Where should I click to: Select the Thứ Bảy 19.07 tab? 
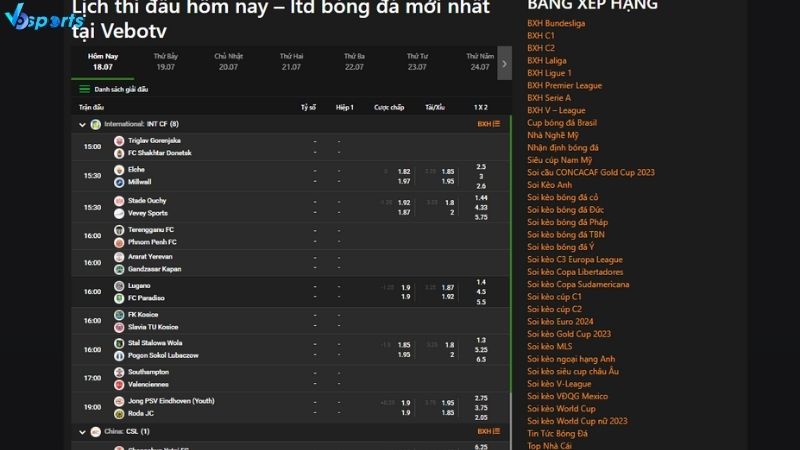(x=165, y=62)
